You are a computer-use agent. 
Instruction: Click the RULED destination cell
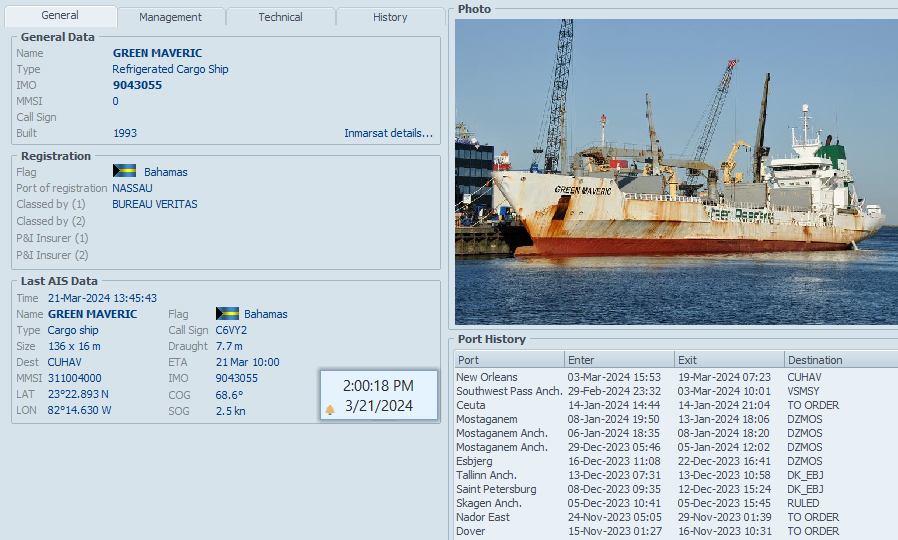click(803, 503)
